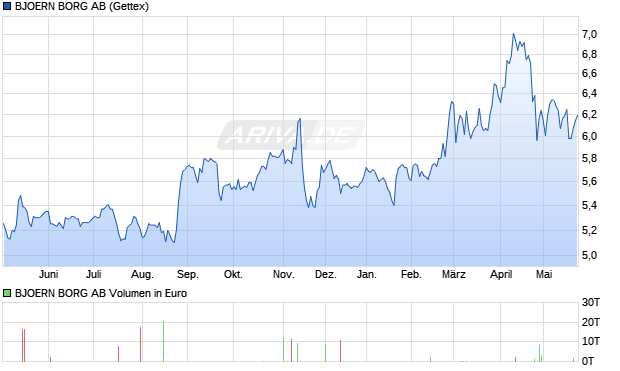Click the 6,6 price axis value
The height and width of the screenshot is (371, 620).
pyautogui.click(x=589, y=74)
